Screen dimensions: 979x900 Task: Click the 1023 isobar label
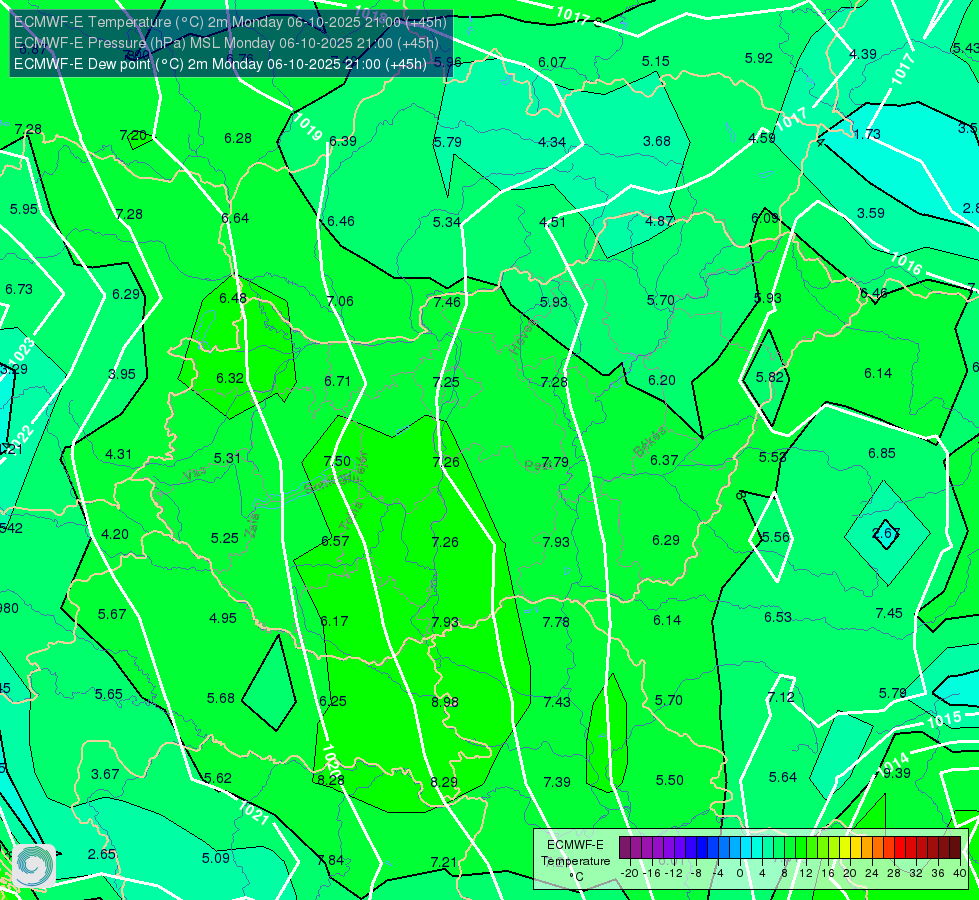(22, 353)
